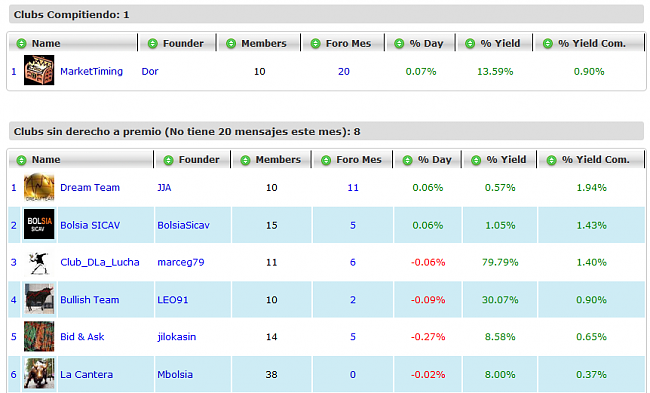
Task: Click the La Cantera bull statue image
Action: point(39,374)
